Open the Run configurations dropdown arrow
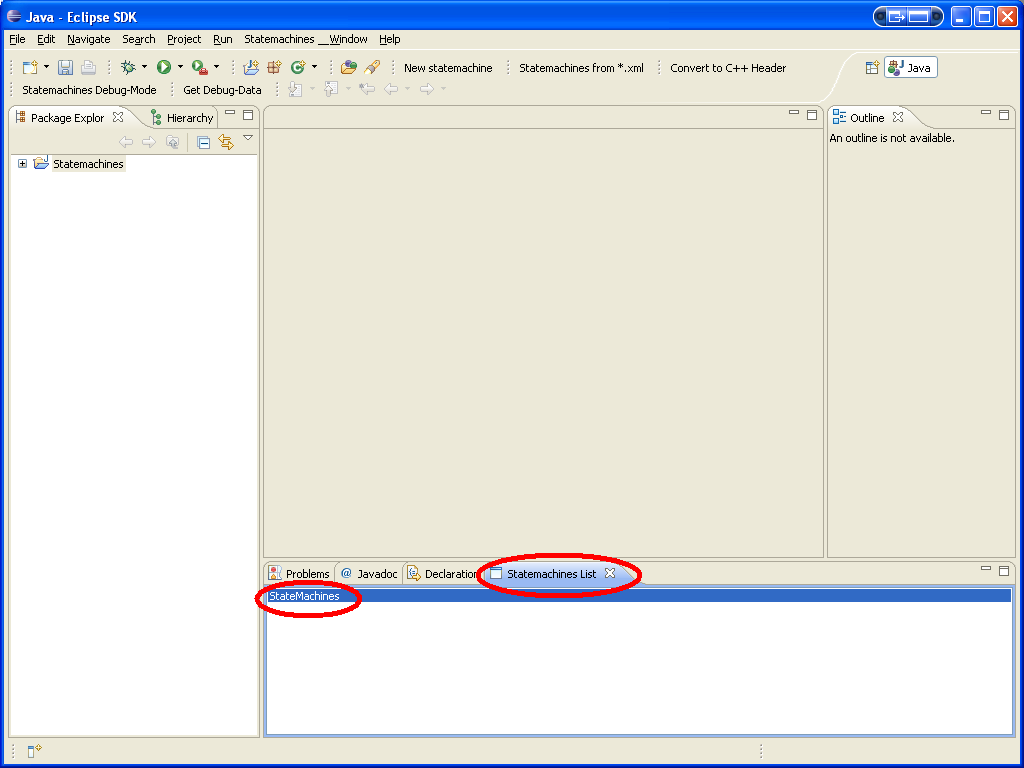This screenshot has width=1024, height=768. pyautogui.click(x=180, y=67)
